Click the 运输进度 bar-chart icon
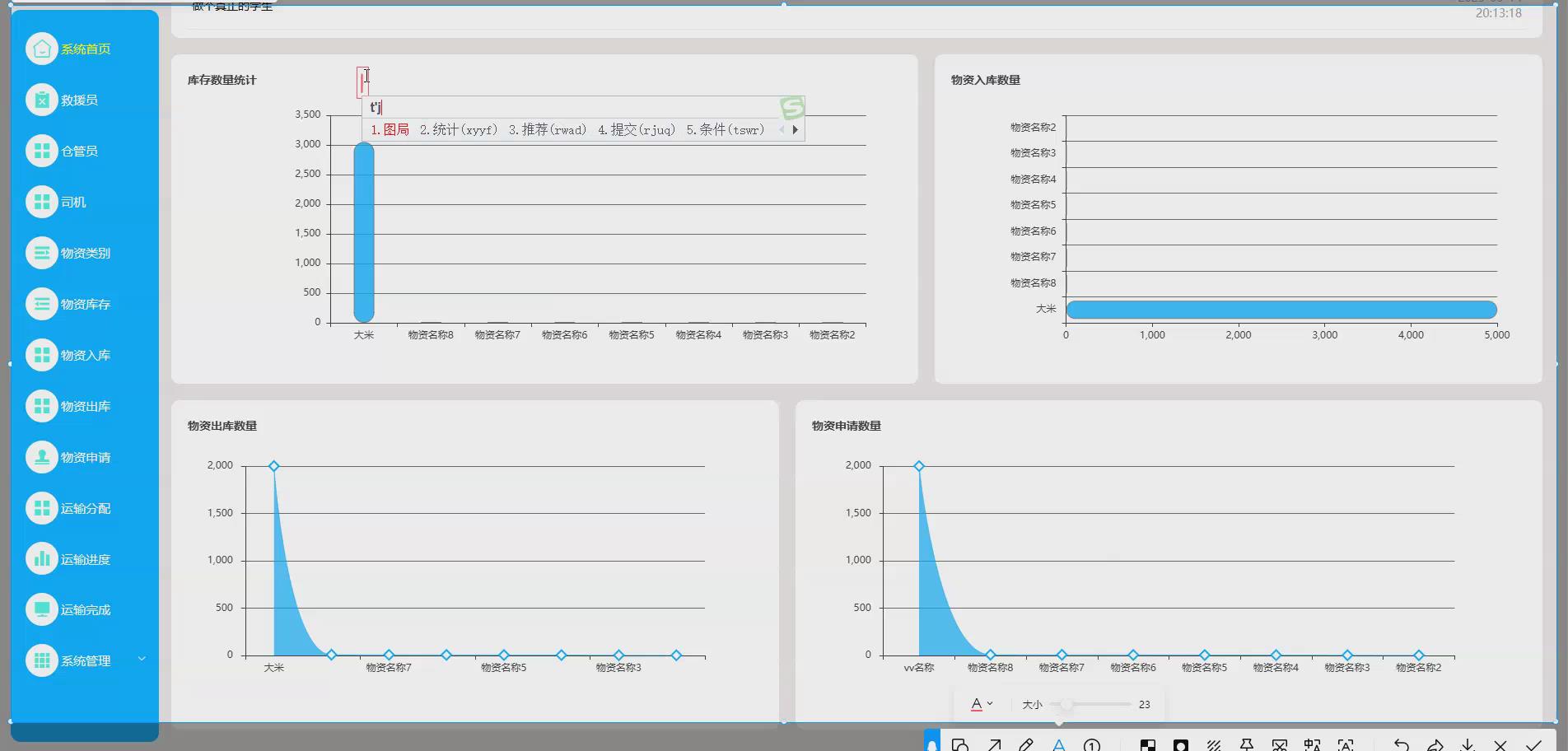 point(42,559)
